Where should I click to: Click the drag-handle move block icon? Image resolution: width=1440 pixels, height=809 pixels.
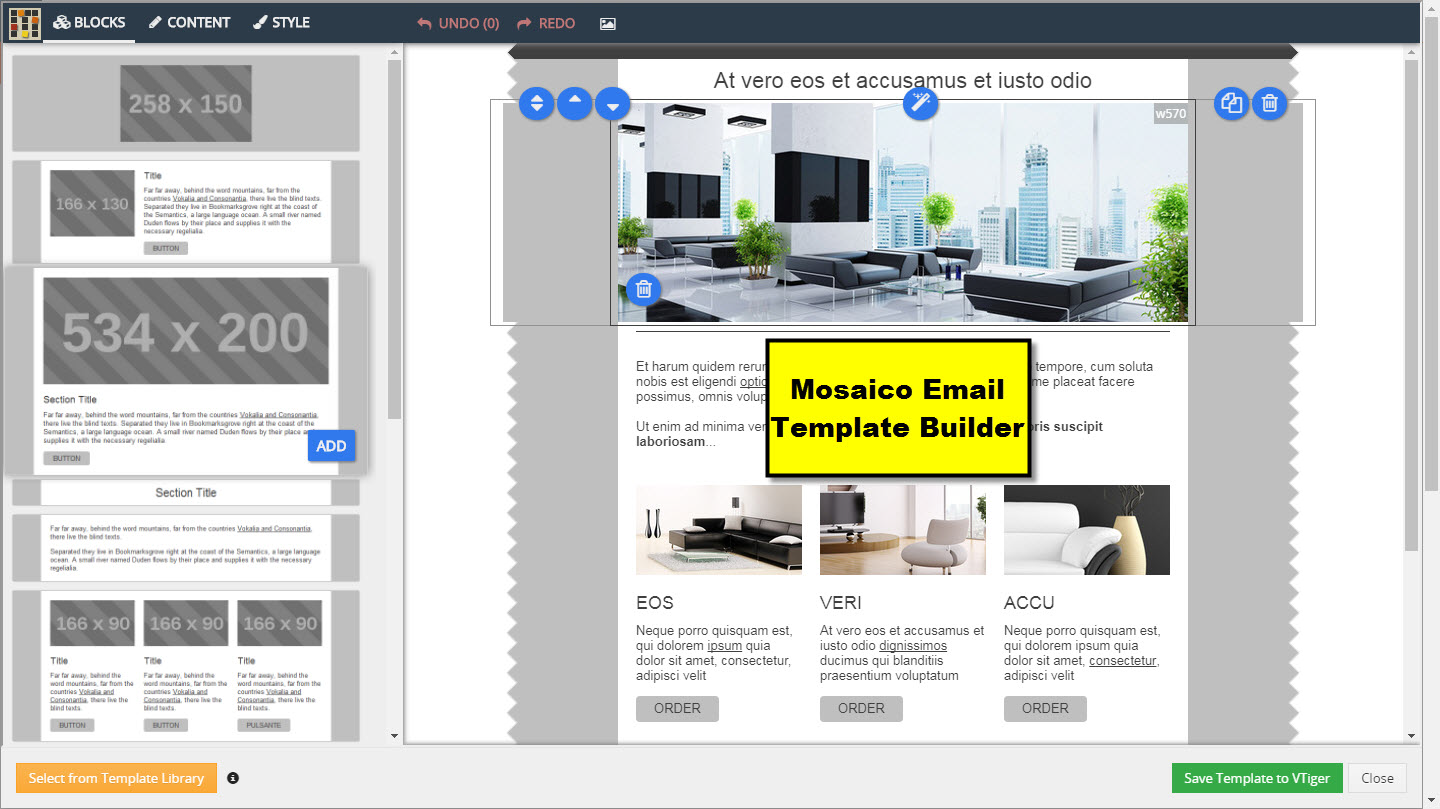[537, 103]
